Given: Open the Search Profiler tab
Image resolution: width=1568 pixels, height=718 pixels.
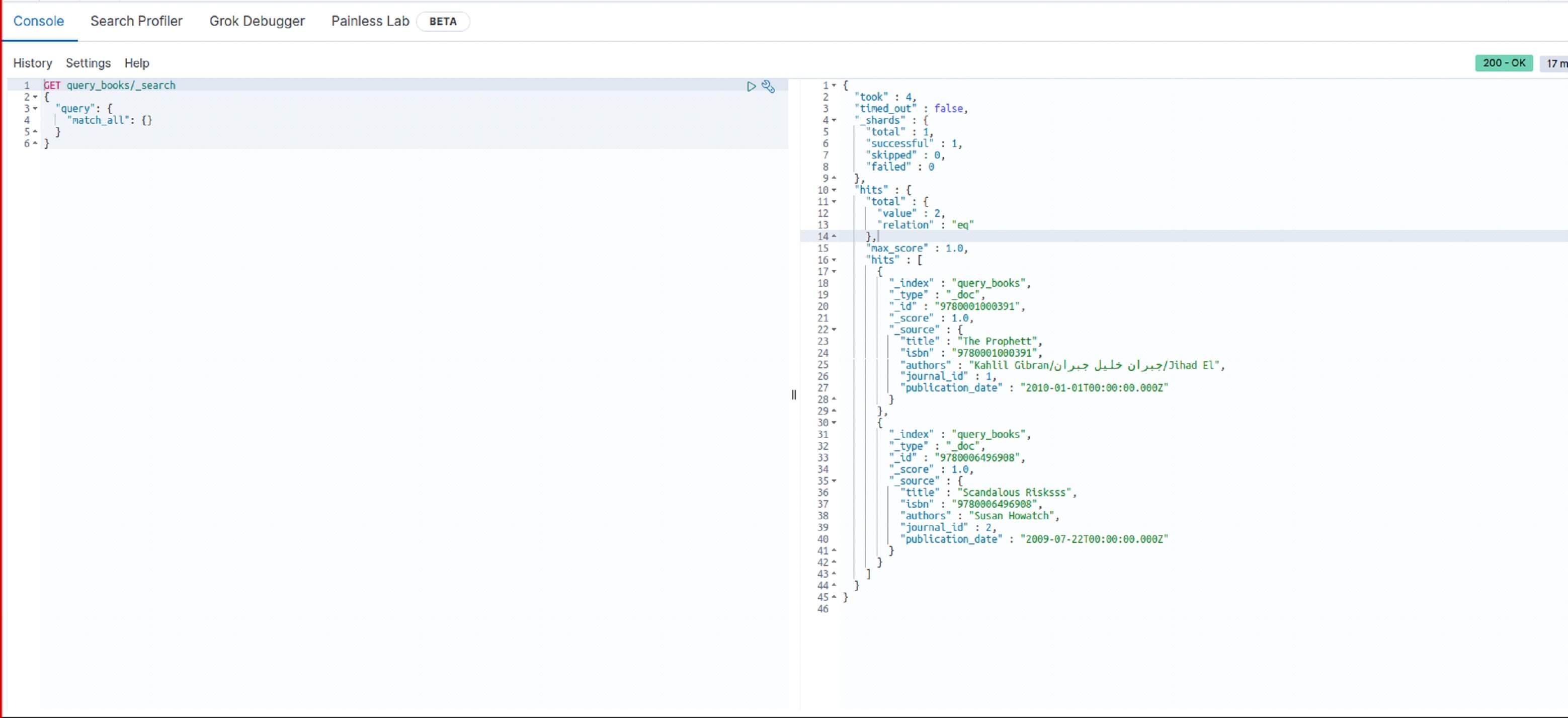Looking at the screenshot, I should [x=136, y=21].
